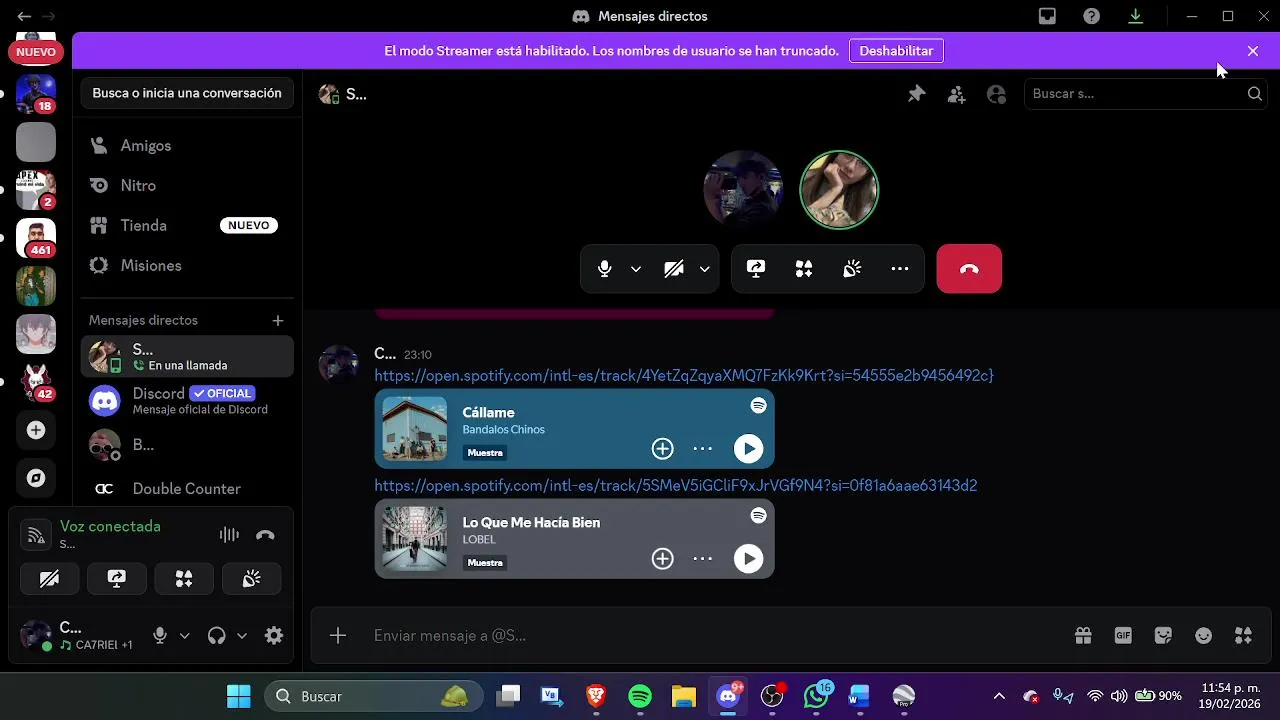Disconnect from voice in the voice panel

pyautogui.click(x=265, y=535)
